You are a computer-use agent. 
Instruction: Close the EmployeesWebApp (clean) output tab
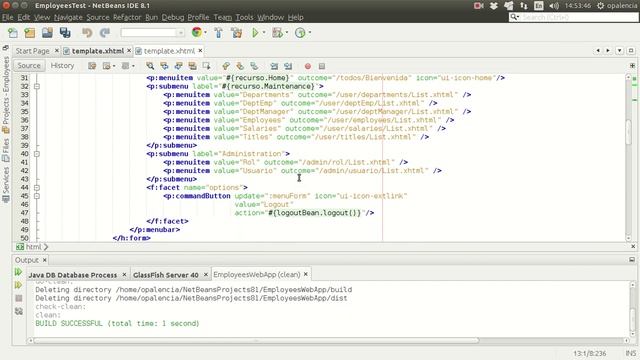click(x=305, y=274)
